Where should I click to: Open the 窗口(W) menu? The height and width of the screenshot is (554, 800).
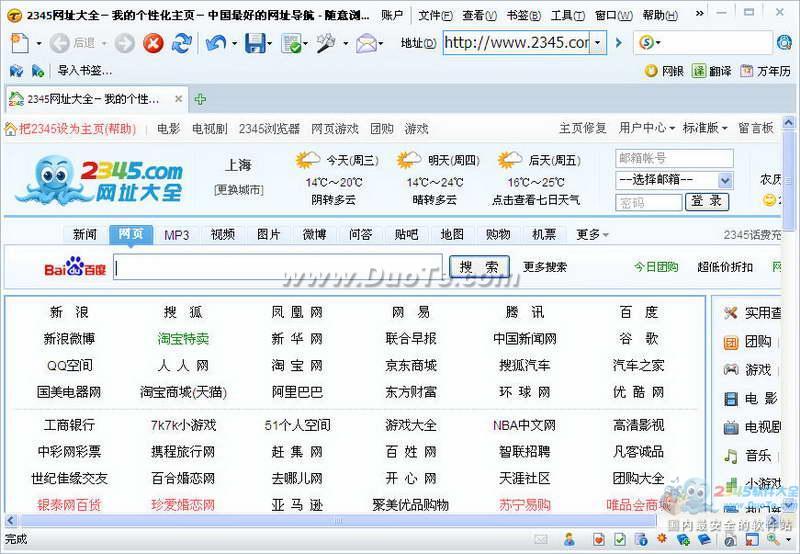(614, 15)
